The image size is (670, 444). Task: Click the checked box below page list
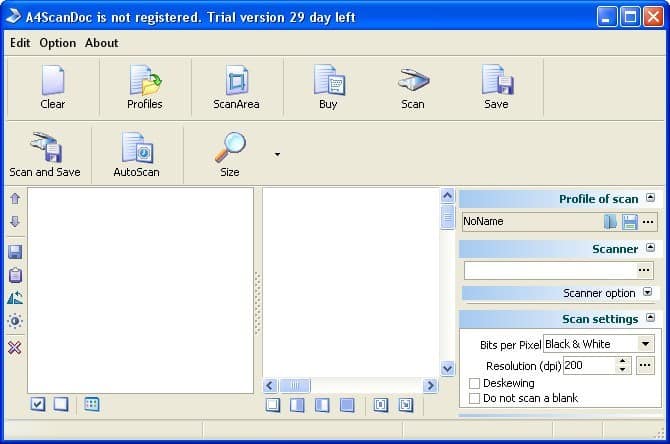pyautogui.click(x=38, y=404)
